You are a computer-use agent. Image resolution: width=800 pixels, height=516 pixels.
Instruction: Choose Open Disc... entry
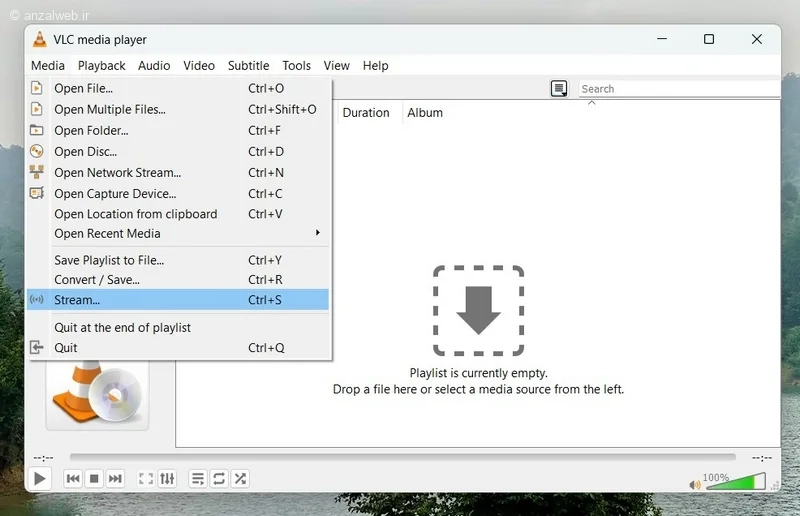tap(178, 152)
